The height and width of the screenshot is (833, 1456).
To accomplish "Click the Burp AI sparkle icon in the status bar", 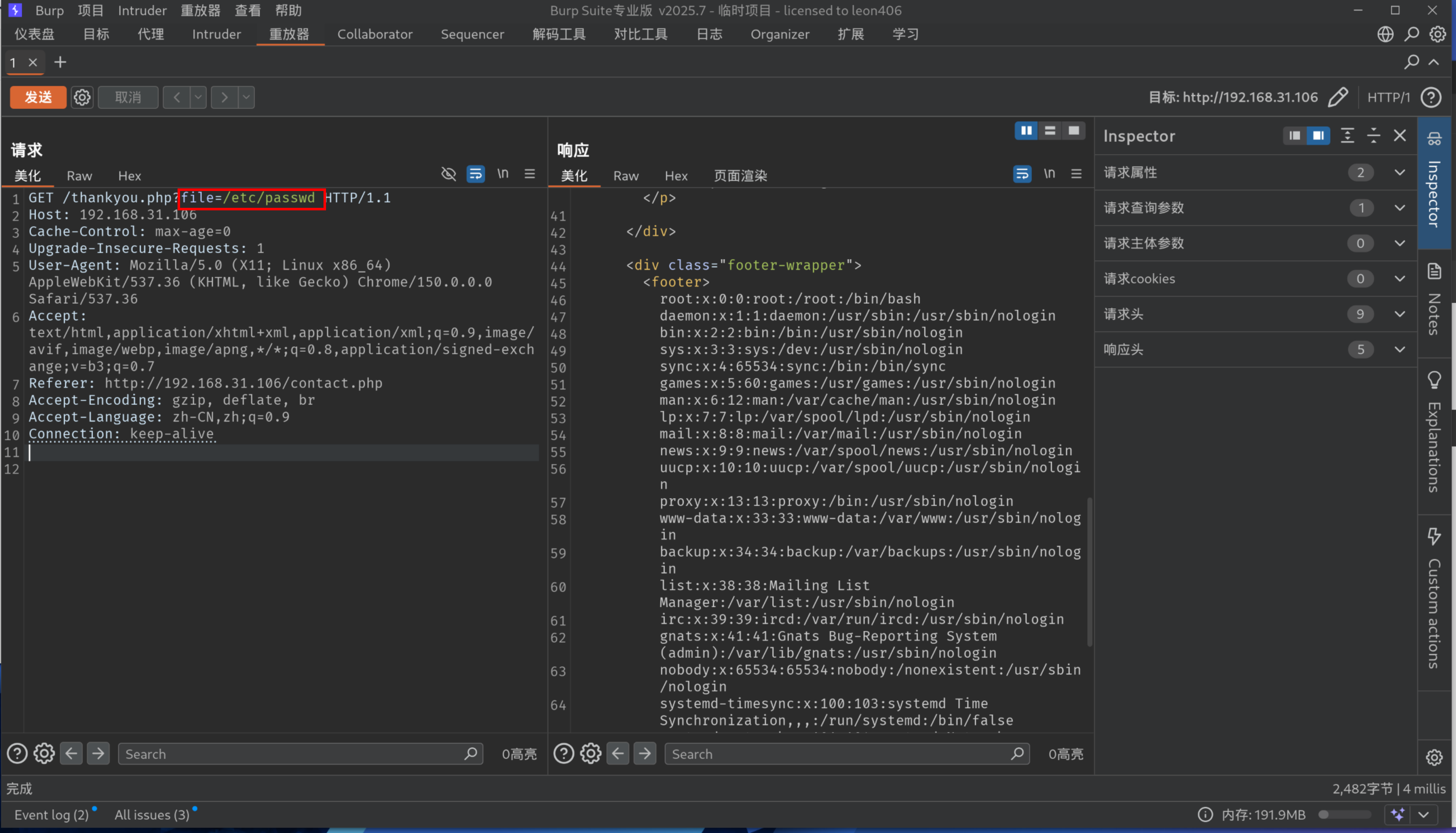I will coord(1398,814).
